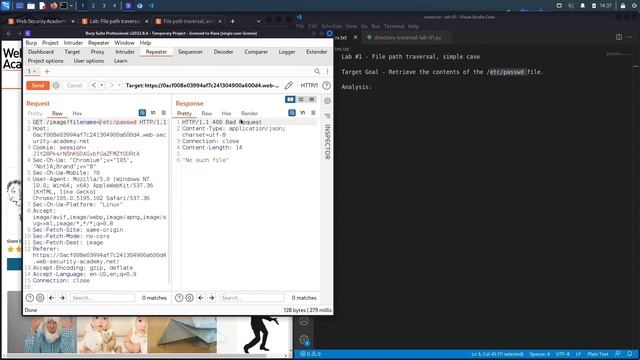Expand the browser tab list chevron
The height and width of the screenshot is (360, 640).
258,21
